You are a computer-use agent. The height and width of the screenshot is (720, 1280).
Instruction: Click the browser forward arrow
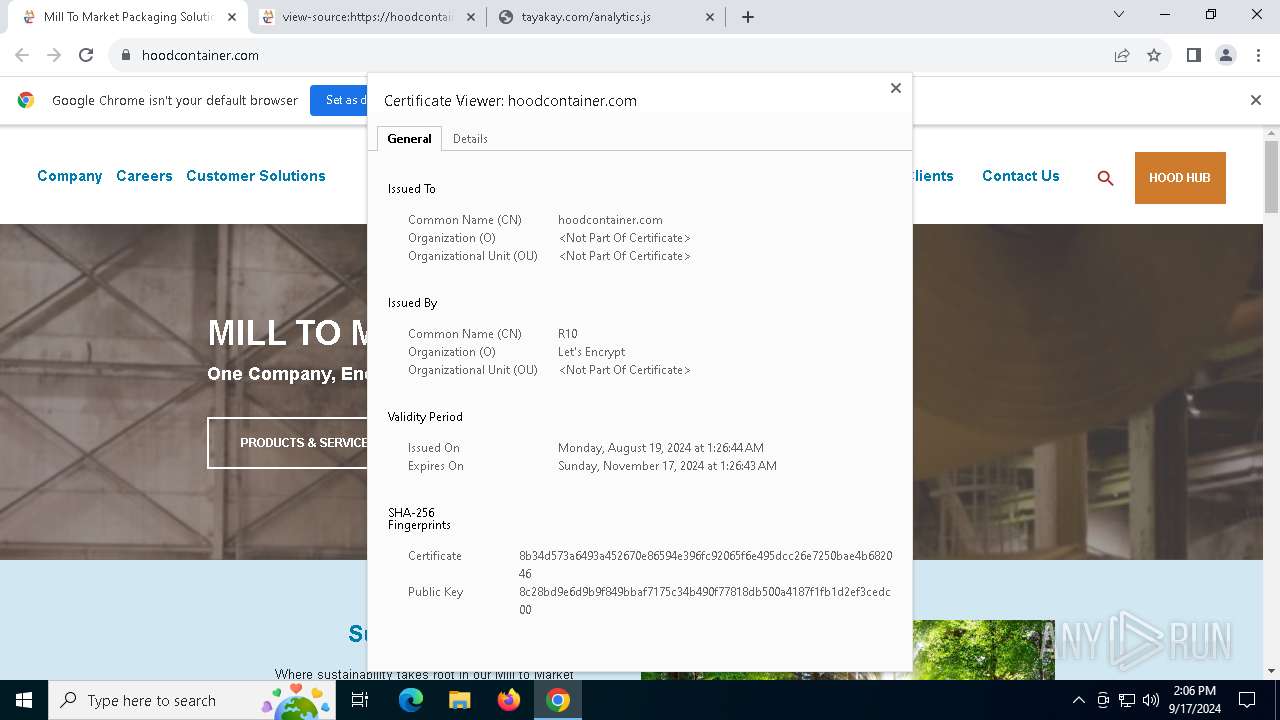(x=54, y=55)
